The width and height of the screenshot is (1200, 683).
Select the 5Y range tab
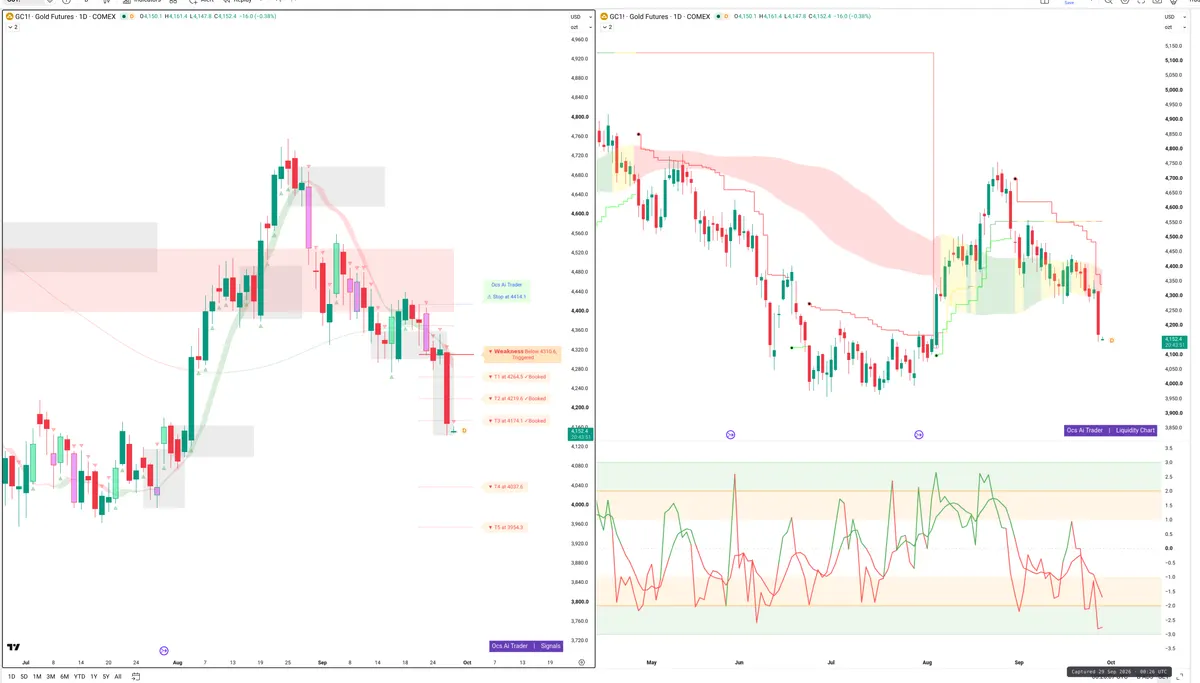pyautogui.click(x=105, y=677)
